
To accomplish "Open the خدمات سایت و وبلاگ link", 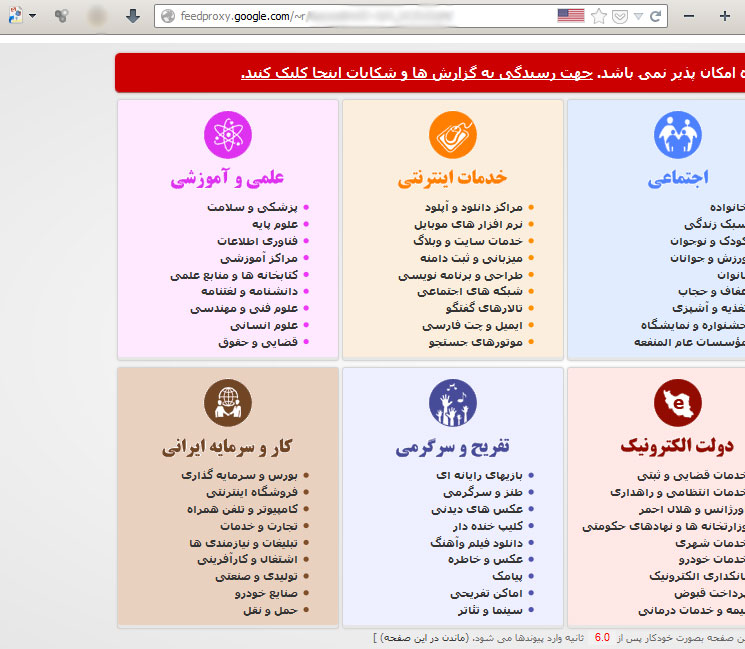I will pyautogui.click(x=468, y=241).
